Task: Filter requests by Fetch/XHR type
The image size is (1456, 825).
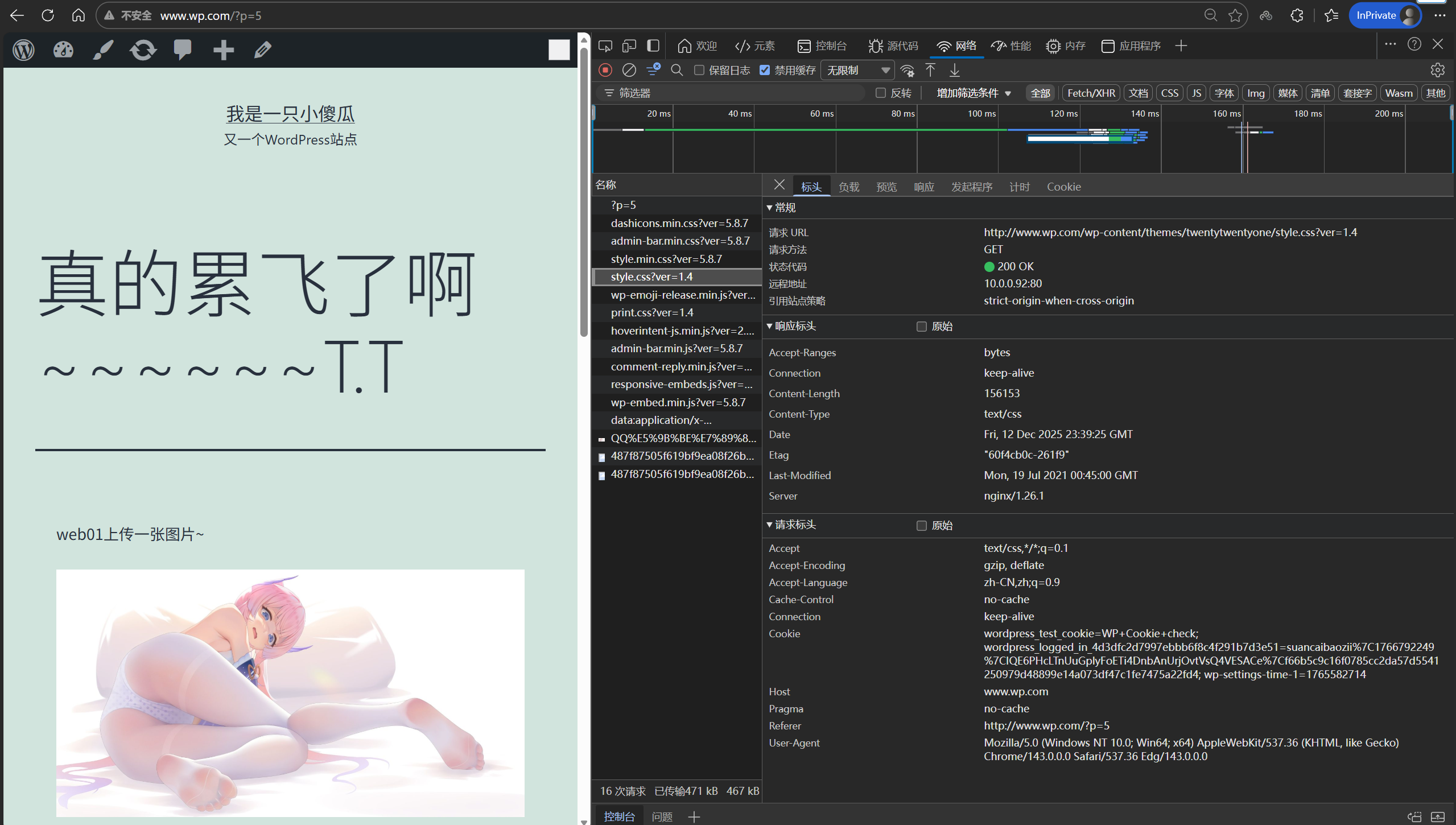Action: tap(1091, 93)
